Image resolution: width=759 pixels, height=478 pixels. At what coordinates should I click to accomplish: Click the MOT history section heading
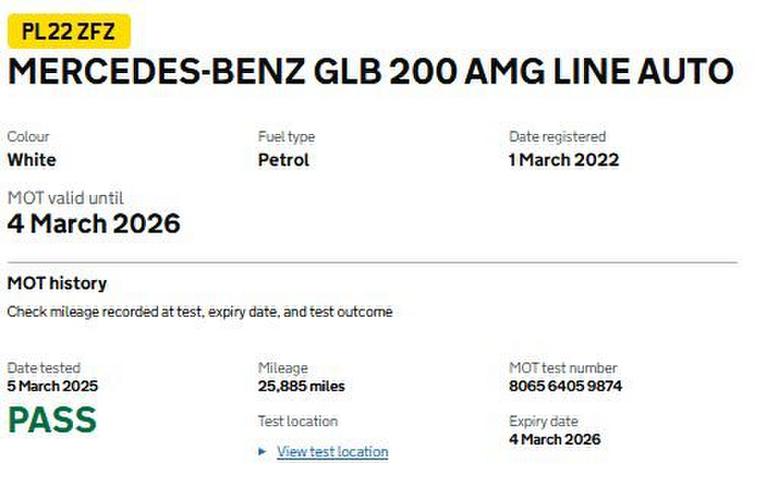point(57,283)
